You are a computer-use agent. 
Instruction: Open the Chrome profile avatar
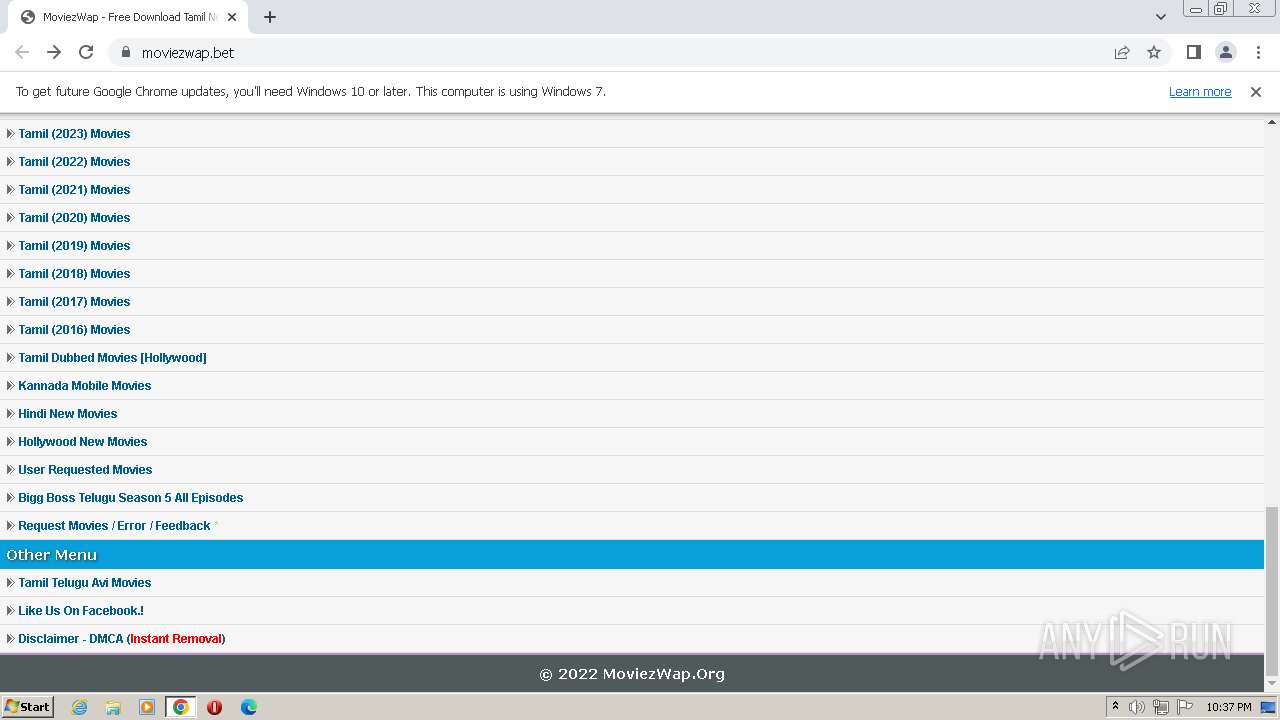point(1226,52)
